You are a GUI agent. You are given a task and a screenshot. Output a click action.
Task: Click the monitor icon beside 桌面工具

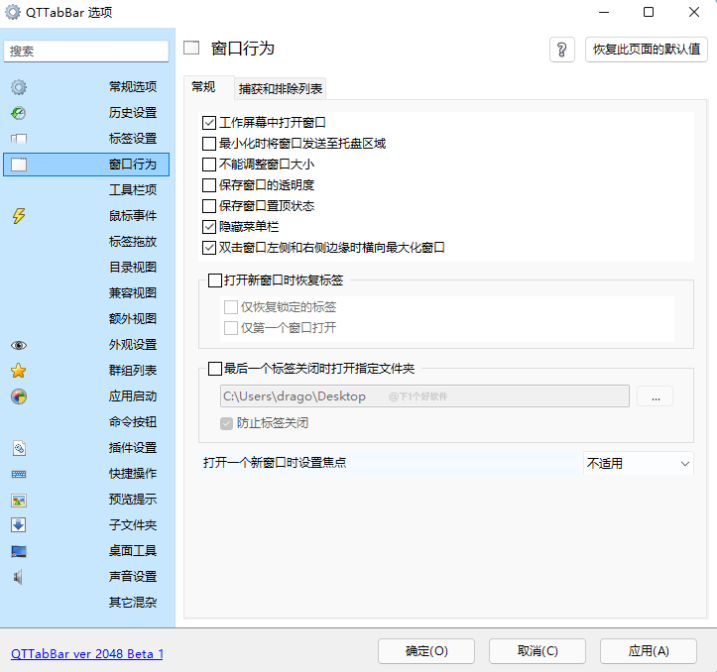(19, 551)
